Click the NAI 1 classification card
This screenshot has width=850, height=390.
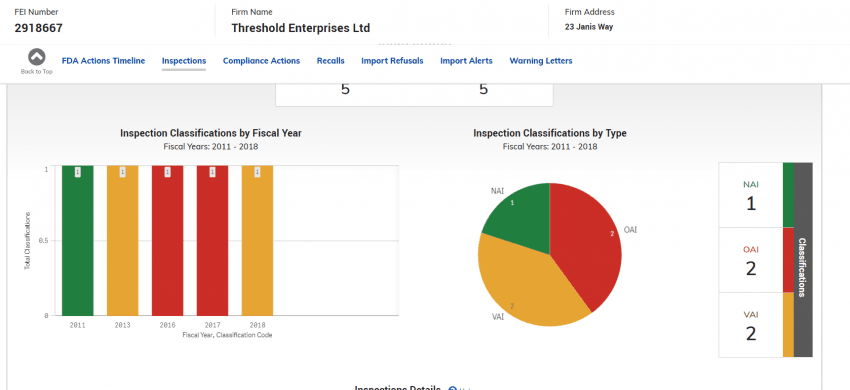[x=751, y=195]
